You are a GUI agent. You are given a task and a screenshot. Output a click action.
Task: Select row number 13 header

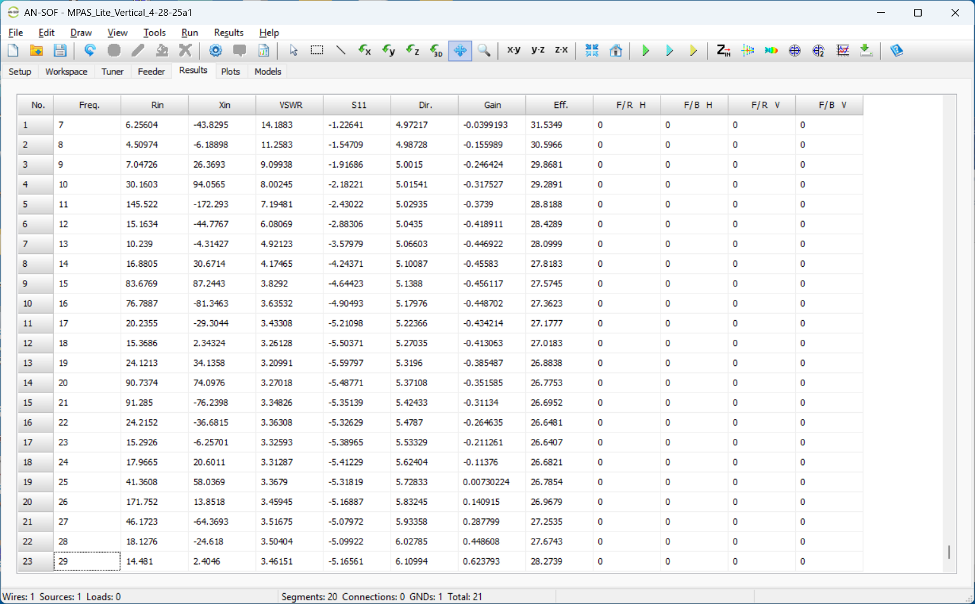pyautogui.click(x=36, y=363)
